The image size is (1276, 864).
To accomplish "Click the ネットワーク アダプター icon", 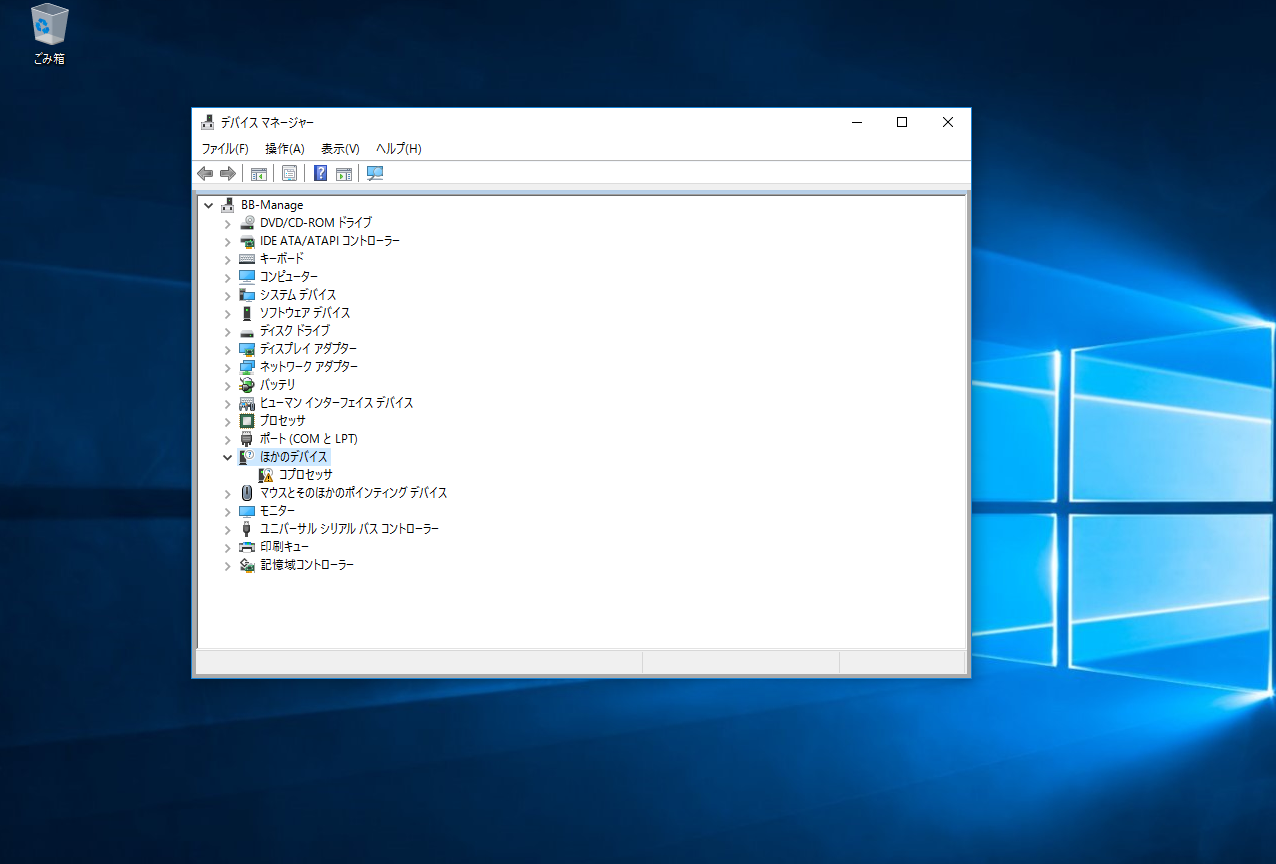I will tap(247, 367).
